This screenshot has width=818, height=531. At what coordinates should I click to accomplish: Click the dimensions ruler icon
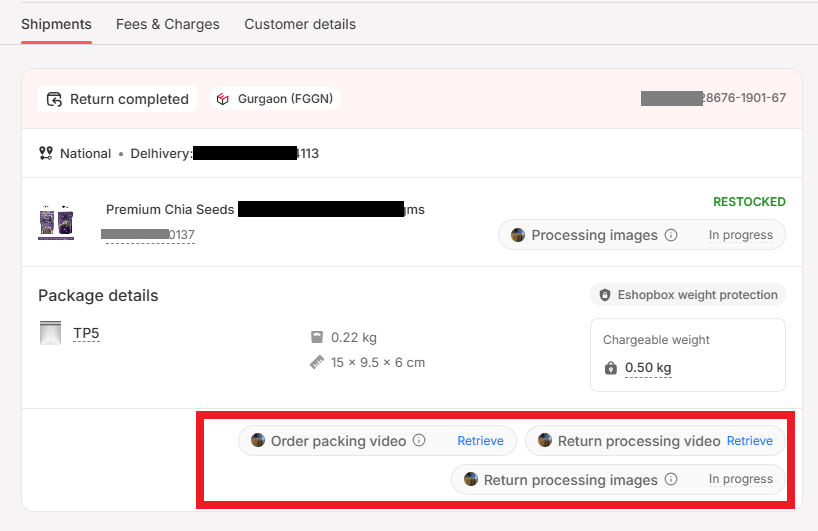(x=317, y=363)
